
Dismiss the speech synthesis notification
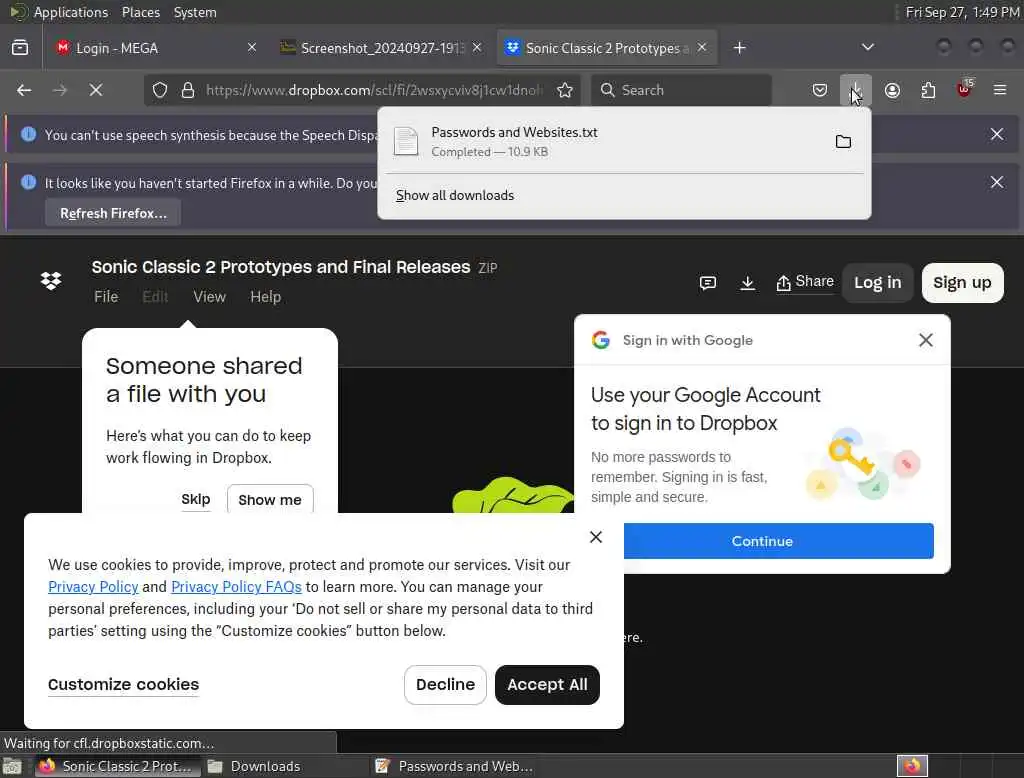(x=997, y=134)
